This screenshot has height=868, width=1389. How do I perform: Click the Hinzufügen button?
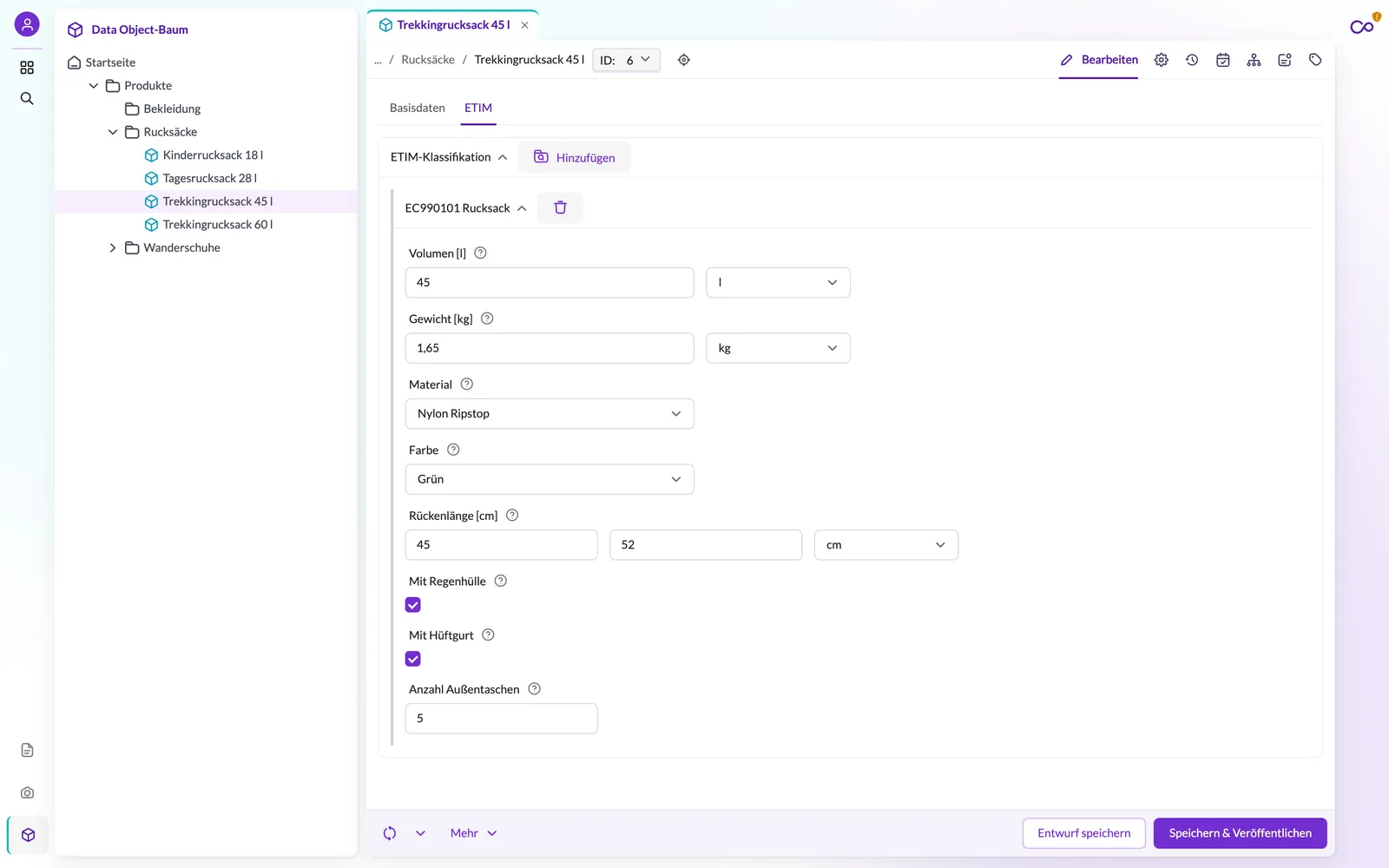tap(575, 157)
